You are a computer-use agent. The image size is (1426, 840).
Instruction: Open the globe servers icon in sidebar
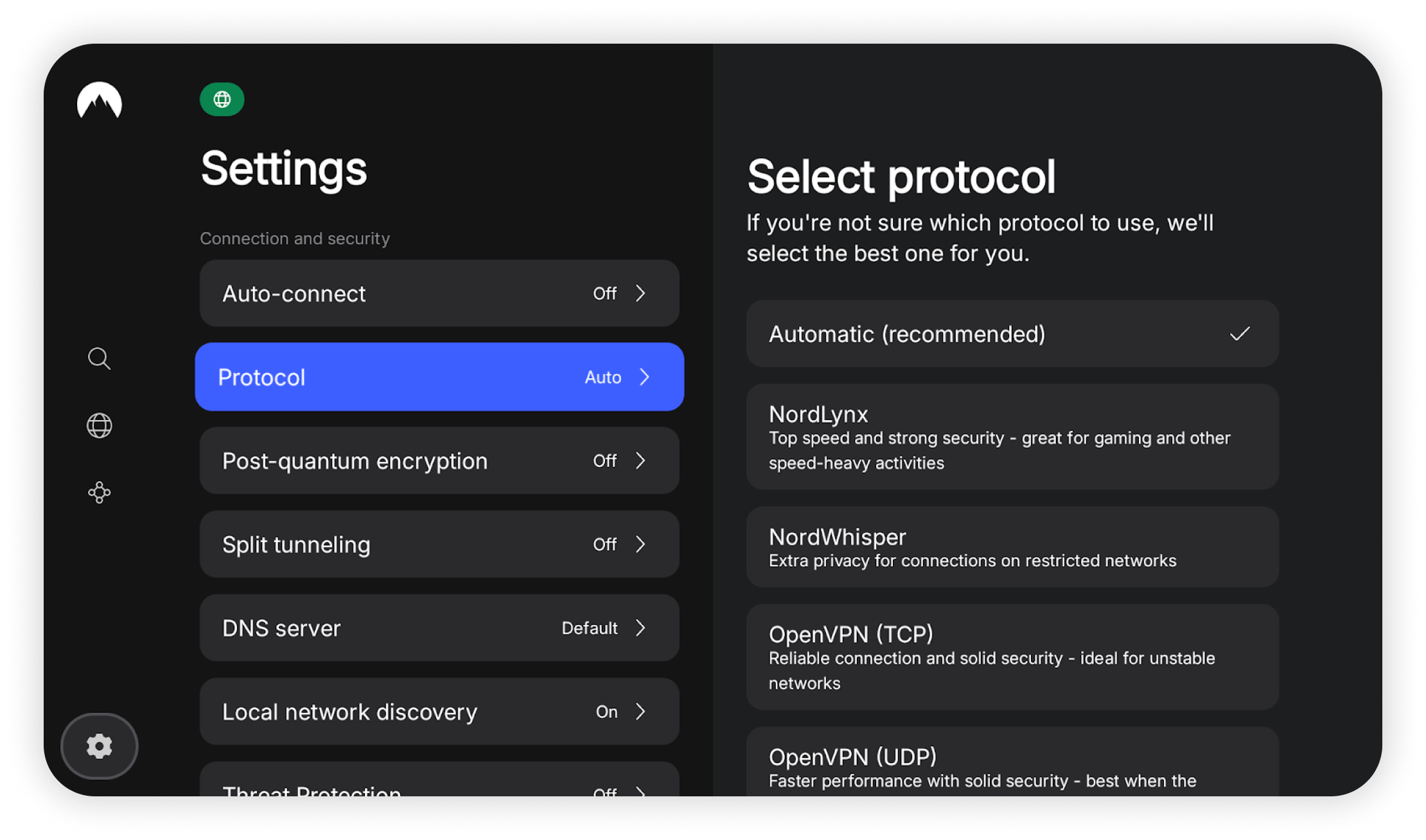click(99, 425)
